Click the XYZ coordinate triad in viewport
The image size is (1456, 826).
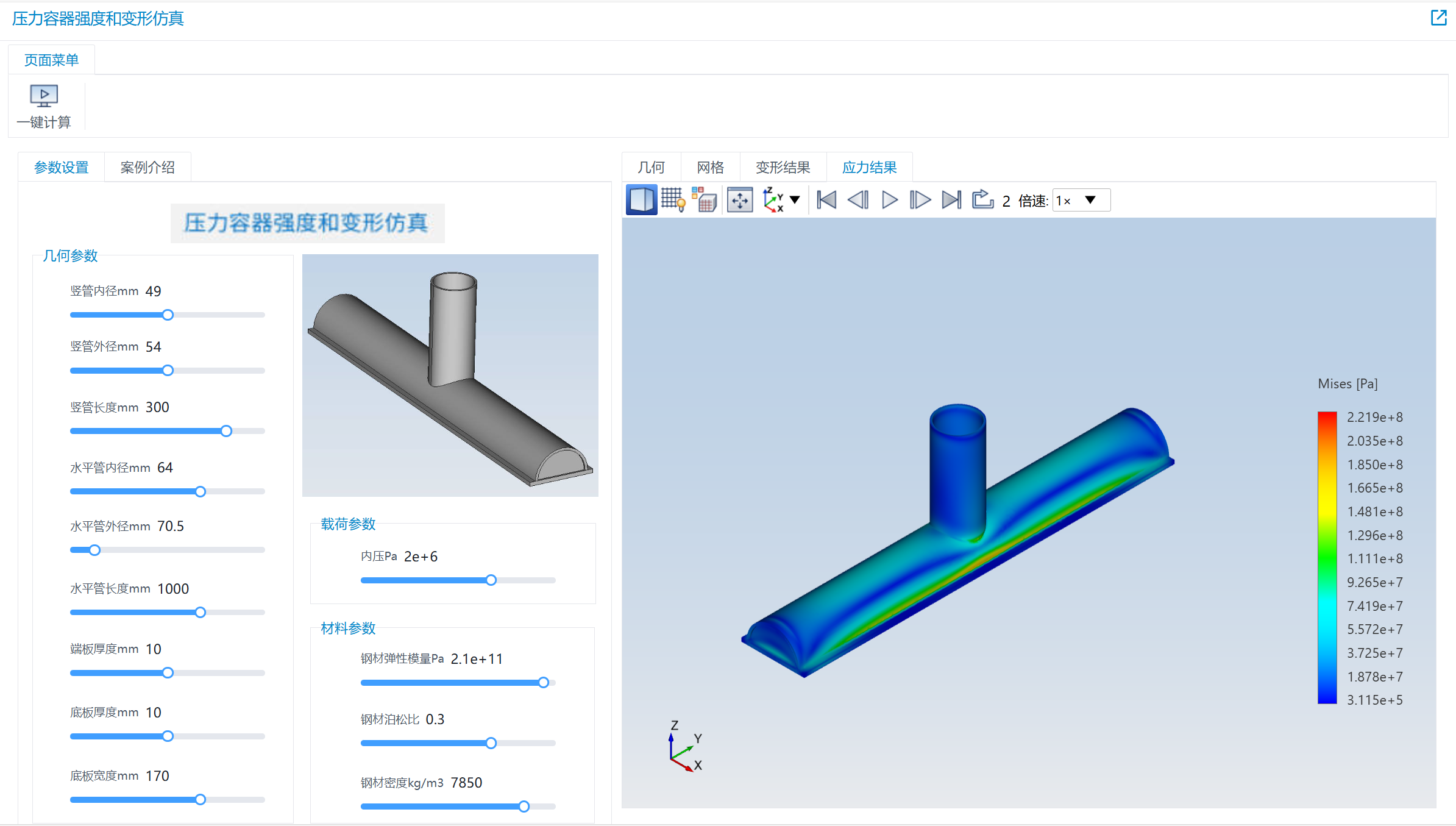pos(684,747)
